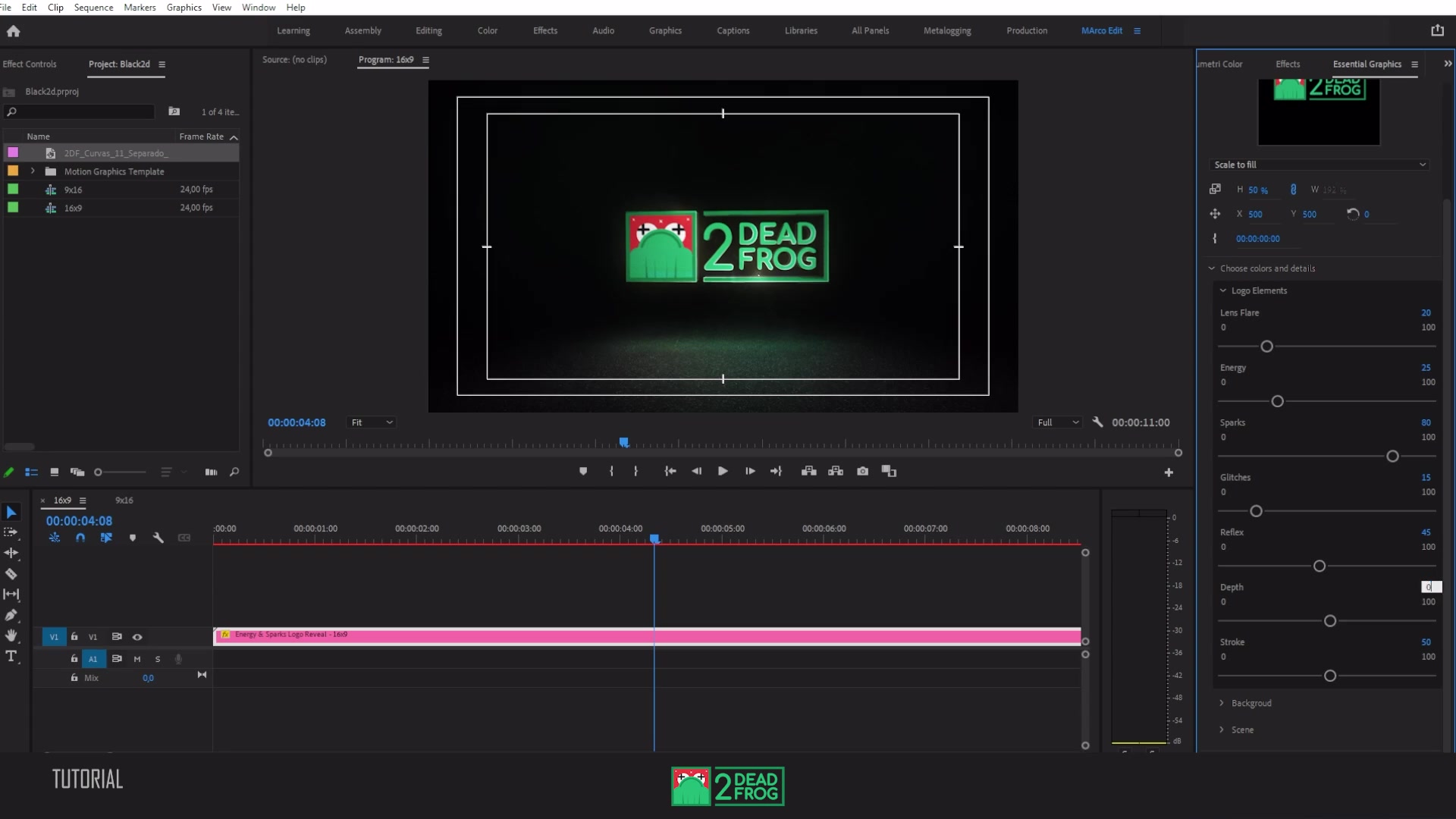Collapse the Logo Elements group
The width and height of the screenshot is (1456, 819).
pyautogui.click(x=1222, y=290)
